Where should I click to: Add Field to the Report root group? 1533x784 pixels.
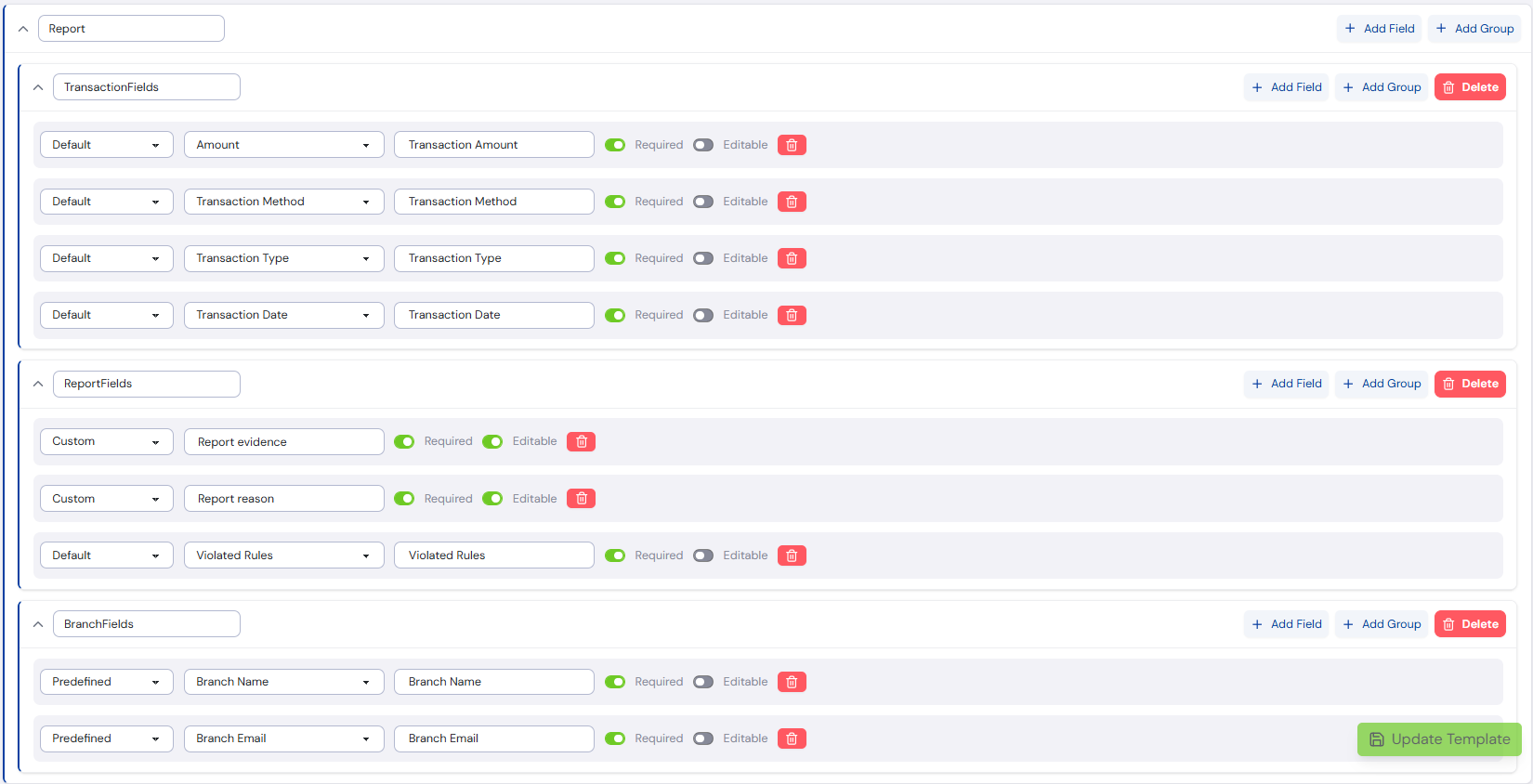[x=1379, y=29]
